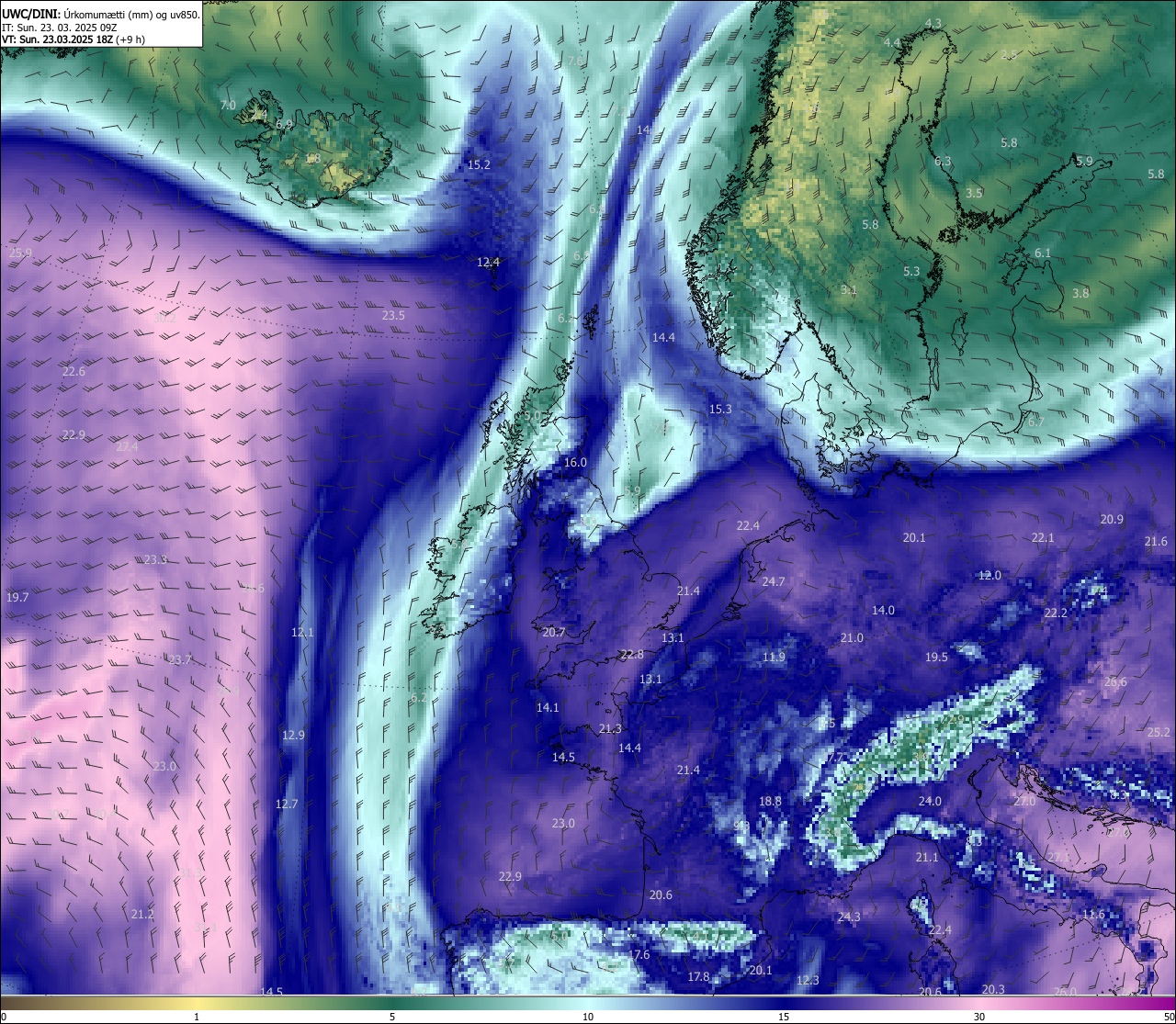1176x1024 pixels.
Task: Select the 12.4 value label
Action: 488,262
